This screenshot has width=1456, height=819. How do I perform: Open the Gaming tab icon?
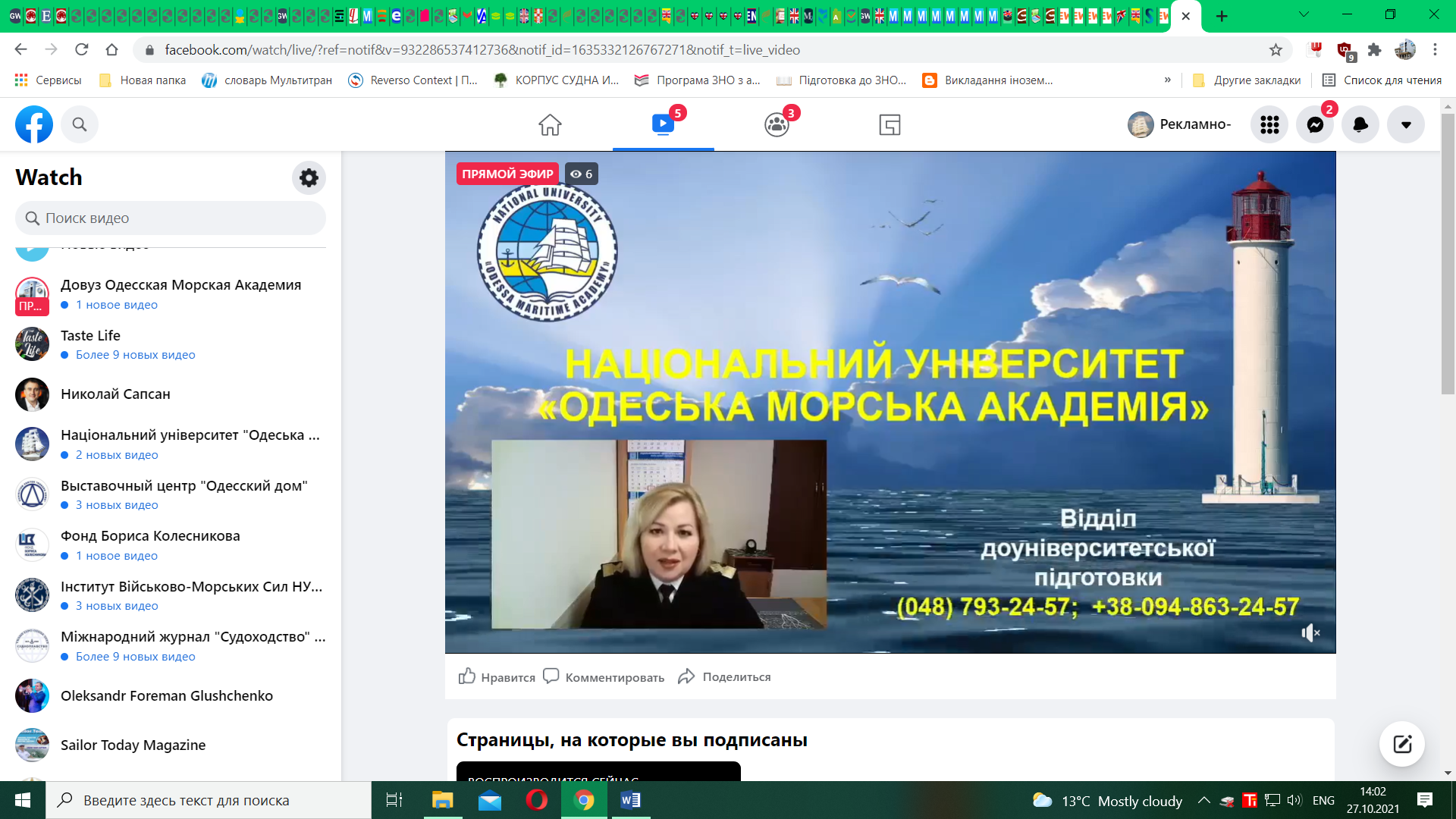tap(890, 124)
